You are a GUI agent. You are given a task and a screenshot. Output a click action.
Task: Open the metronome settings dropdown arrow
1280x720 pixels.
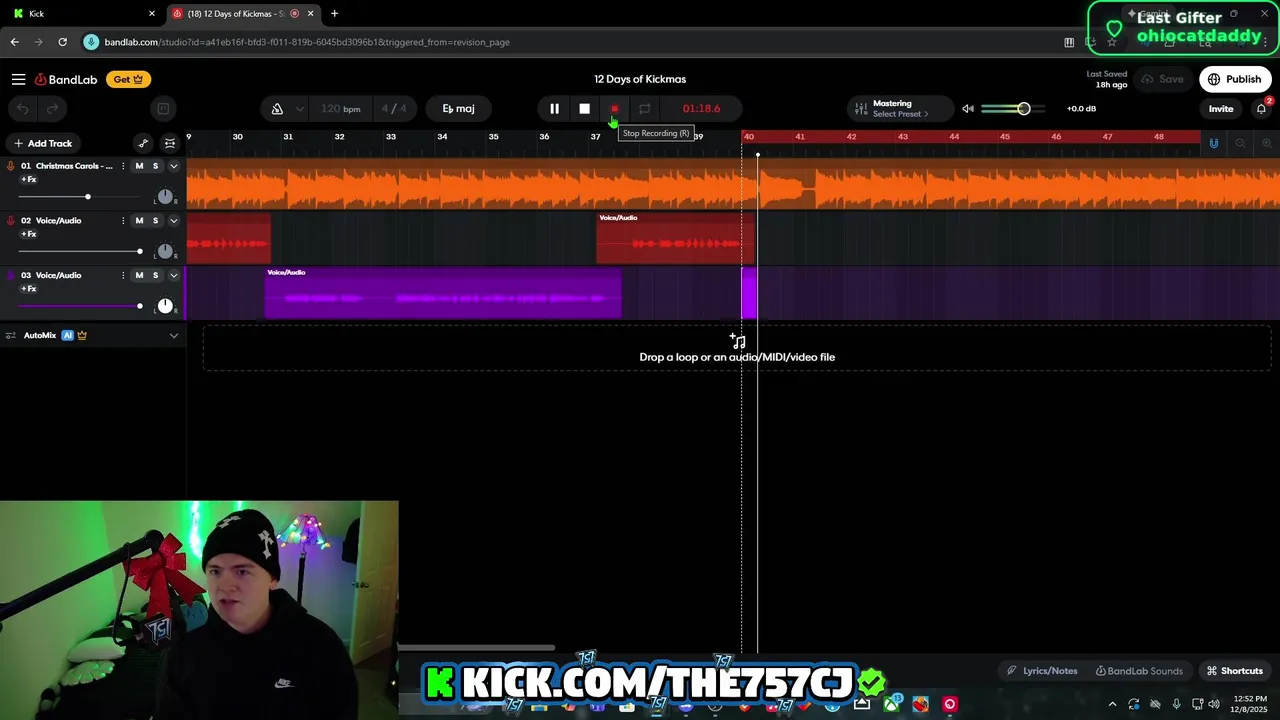[x=299, y=109]
